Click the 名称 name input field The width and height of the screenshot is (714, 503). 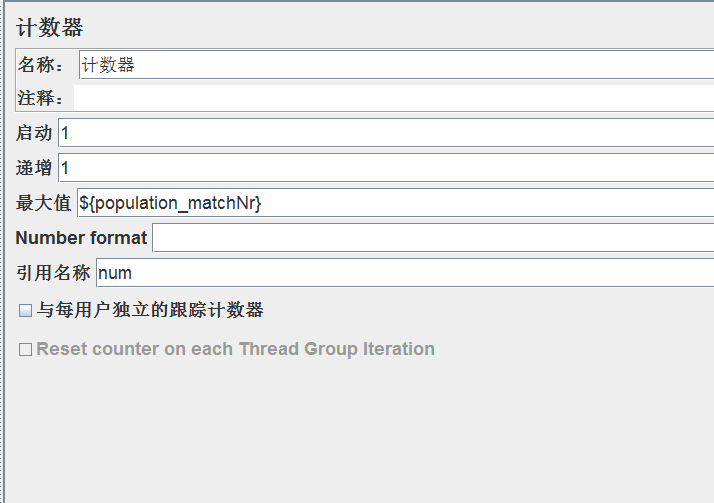395,65
